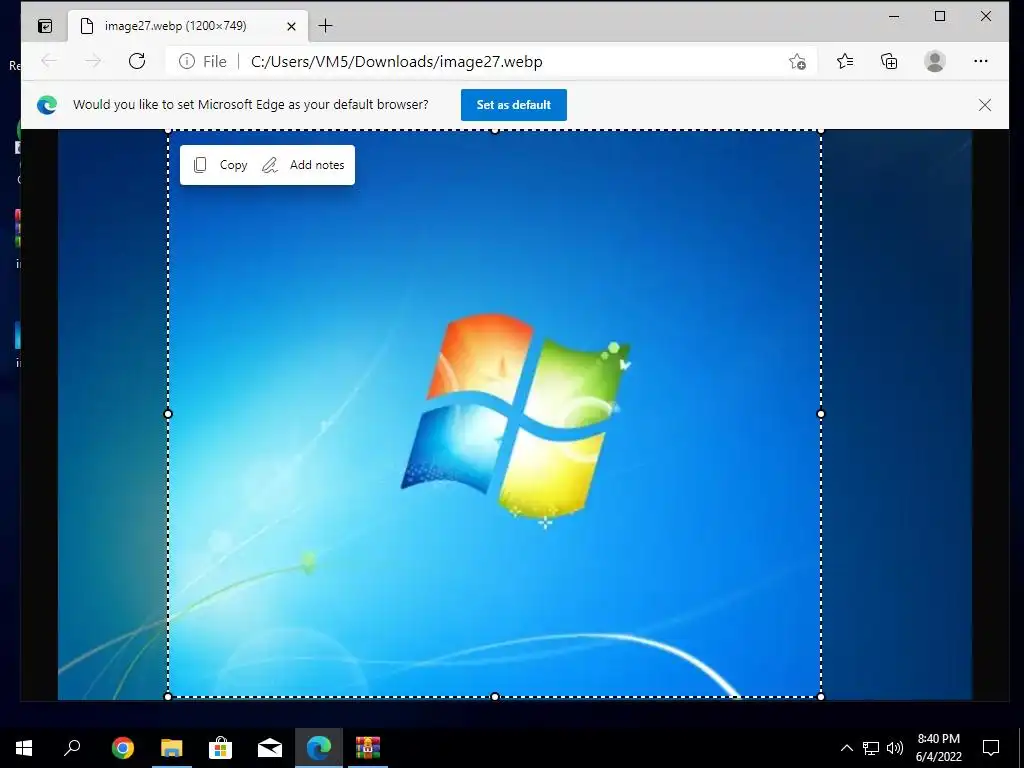Switch to Microsoft Edge taskbar icon
The image size is (1024, 768).
319,748
